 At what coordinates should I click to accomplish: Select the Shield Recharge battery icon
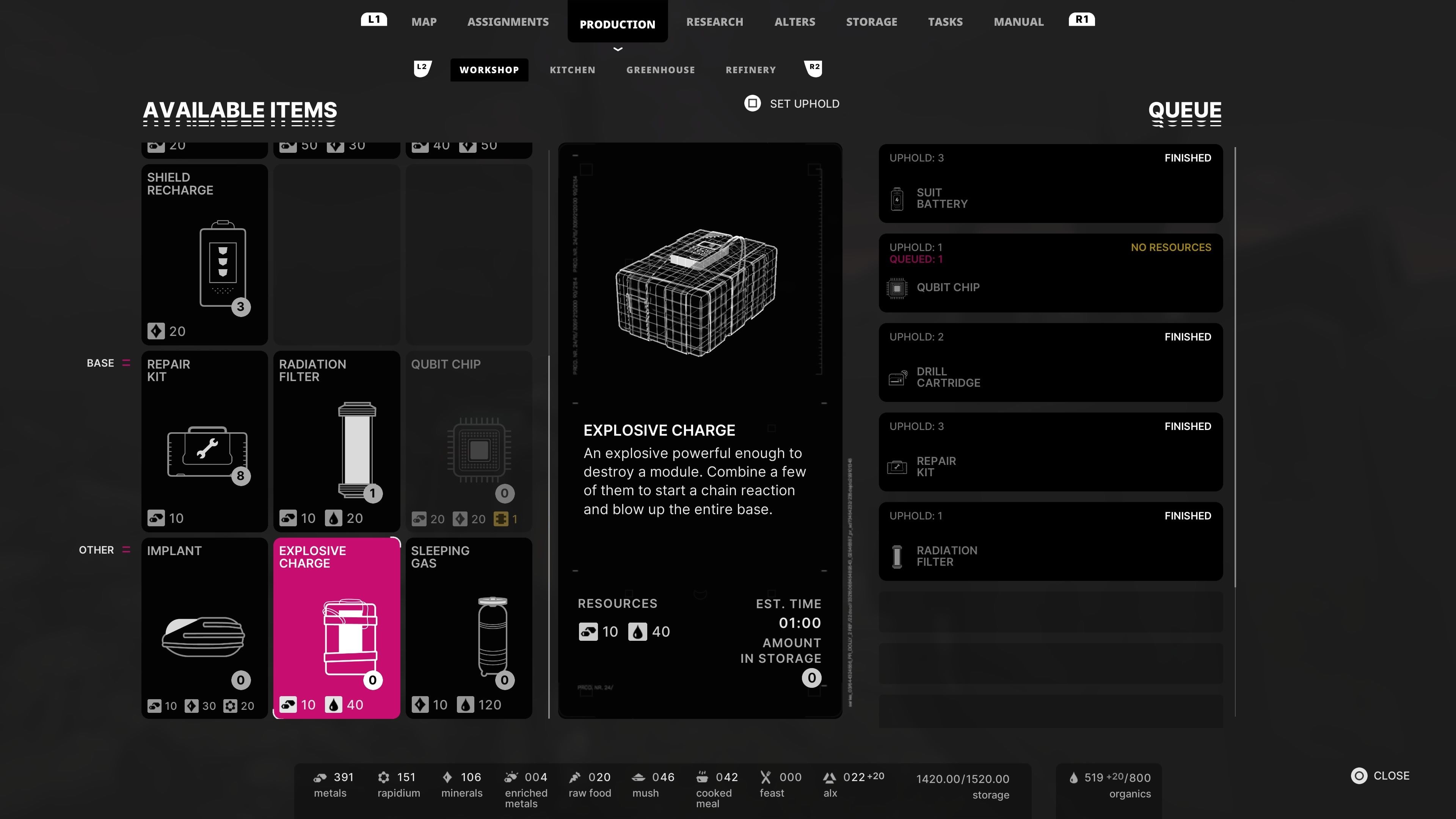tap(223, 264)
